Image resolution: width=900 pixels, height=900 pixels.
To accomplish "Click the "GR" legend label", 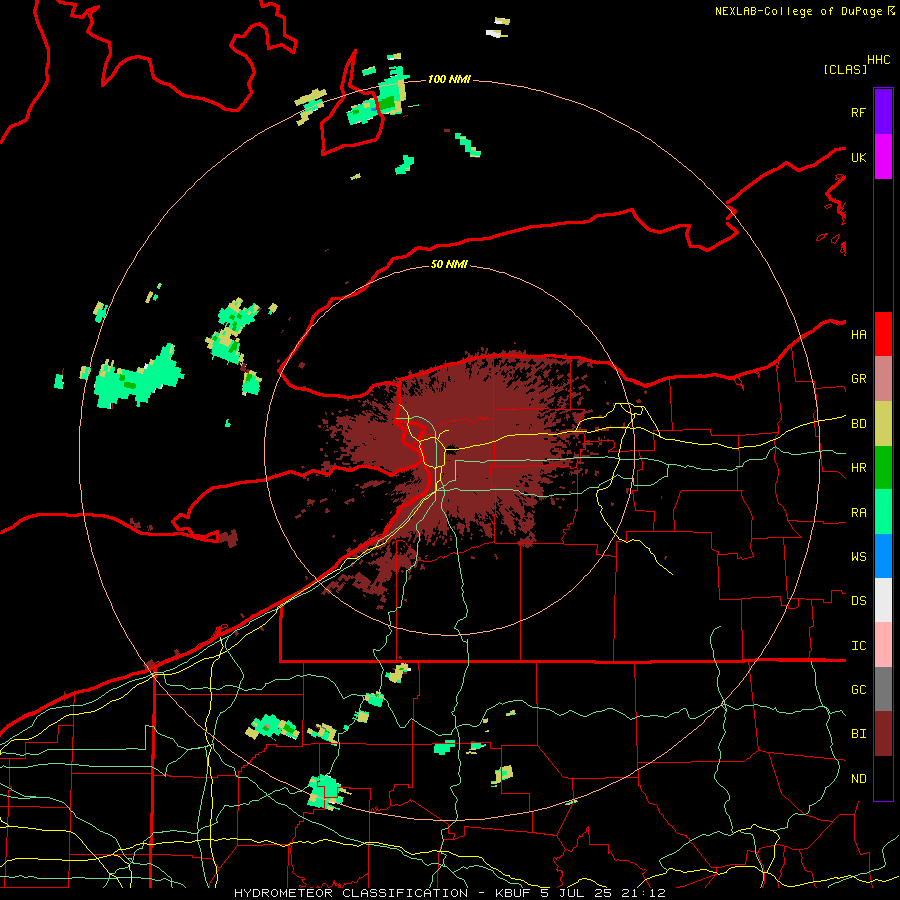I will (x=859, y=379).
